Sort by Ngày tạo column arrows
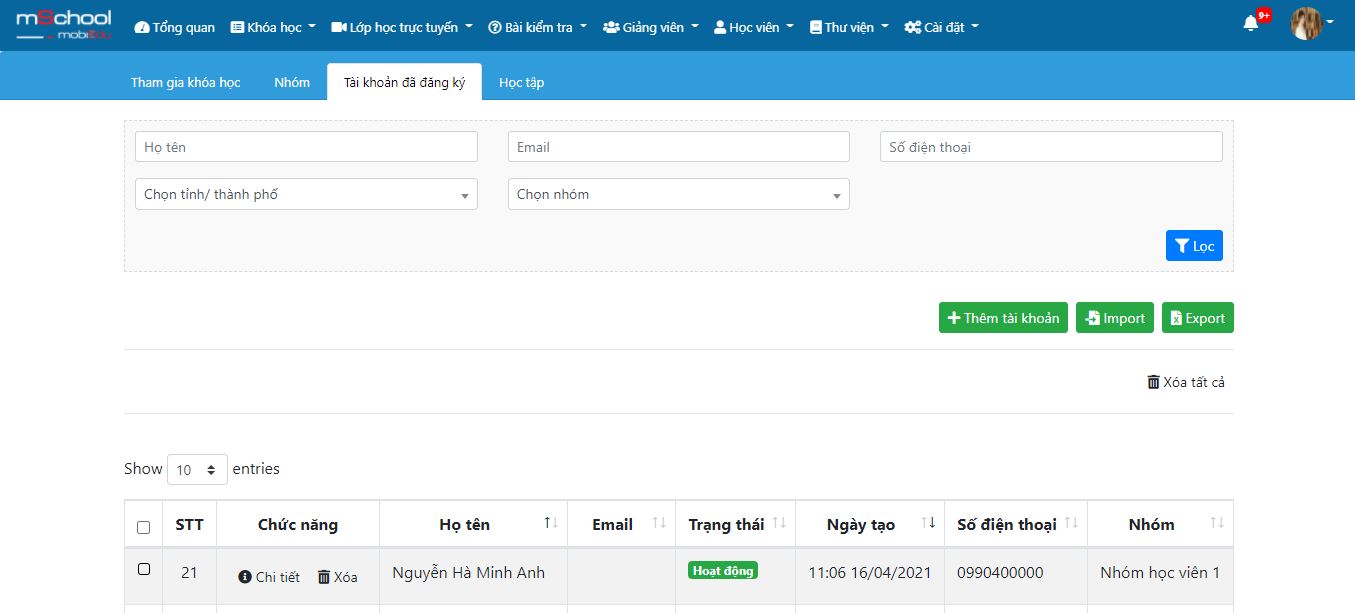Screen dimensions: 1355x613 coord(928,523)
